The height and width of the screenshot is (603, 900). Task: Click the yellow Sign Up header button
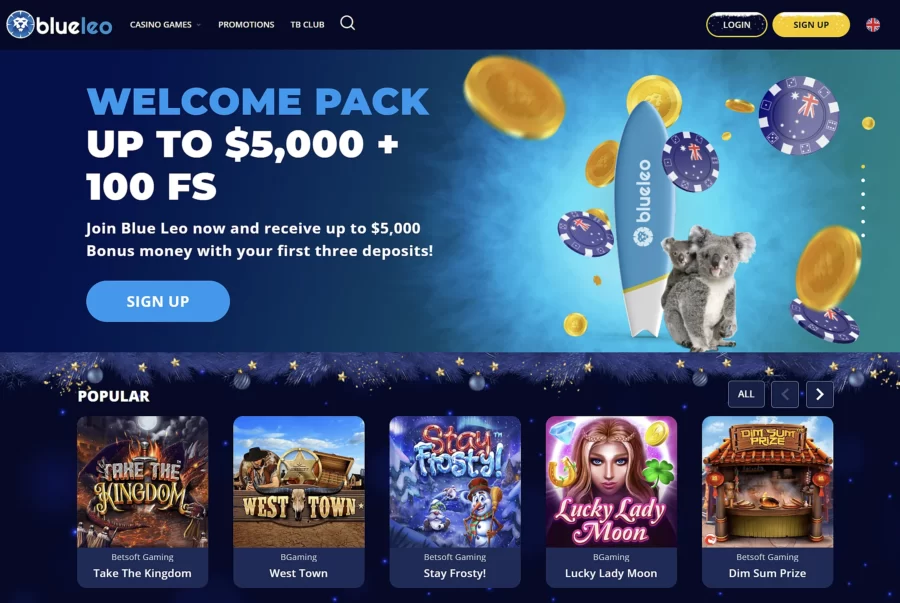click(811, 25)
